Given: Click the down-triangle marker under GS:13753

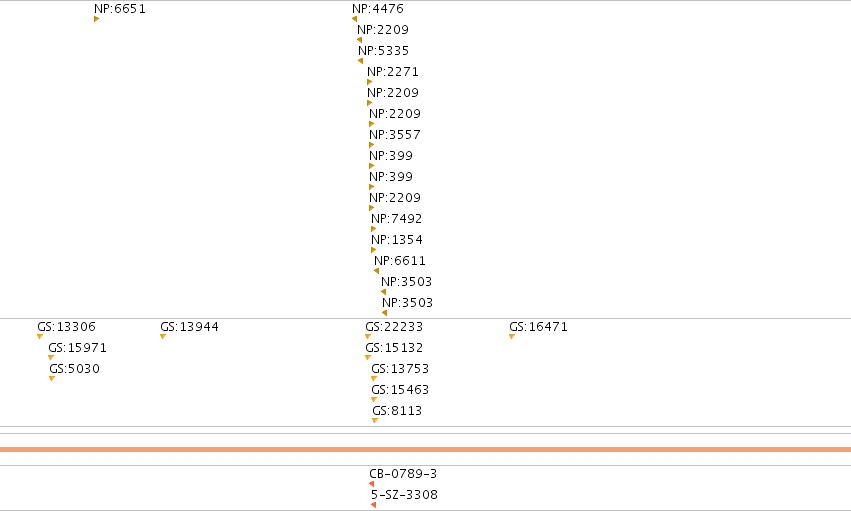Looking at the screenshot, I should (374, 379).
